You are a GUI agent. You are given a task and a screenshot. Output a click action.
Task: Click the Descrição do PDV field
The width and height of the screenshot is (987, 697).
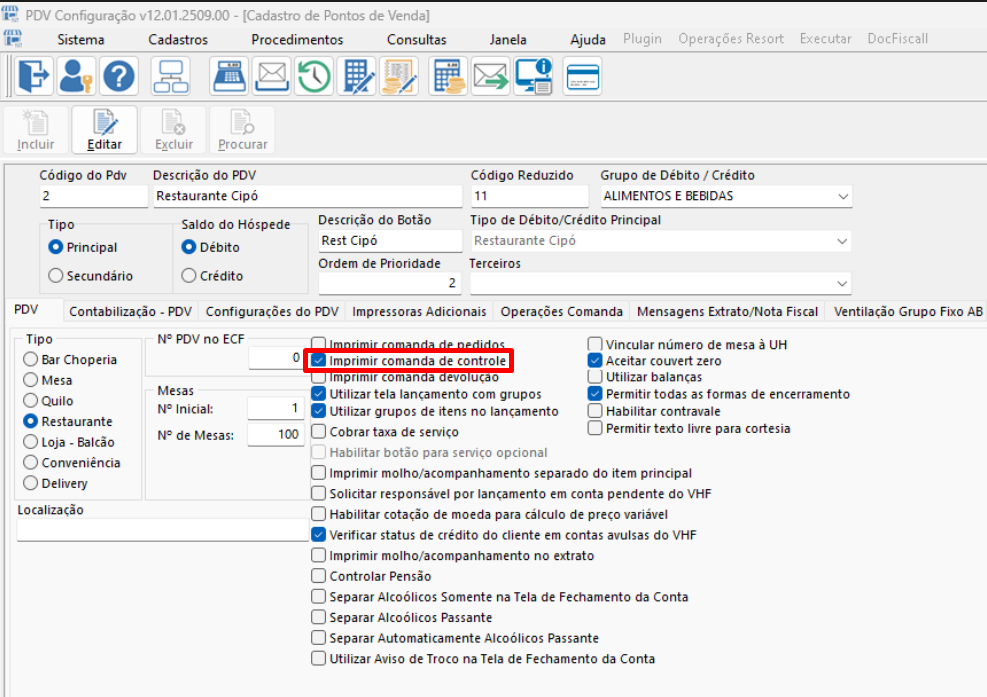tap(307, 196)
